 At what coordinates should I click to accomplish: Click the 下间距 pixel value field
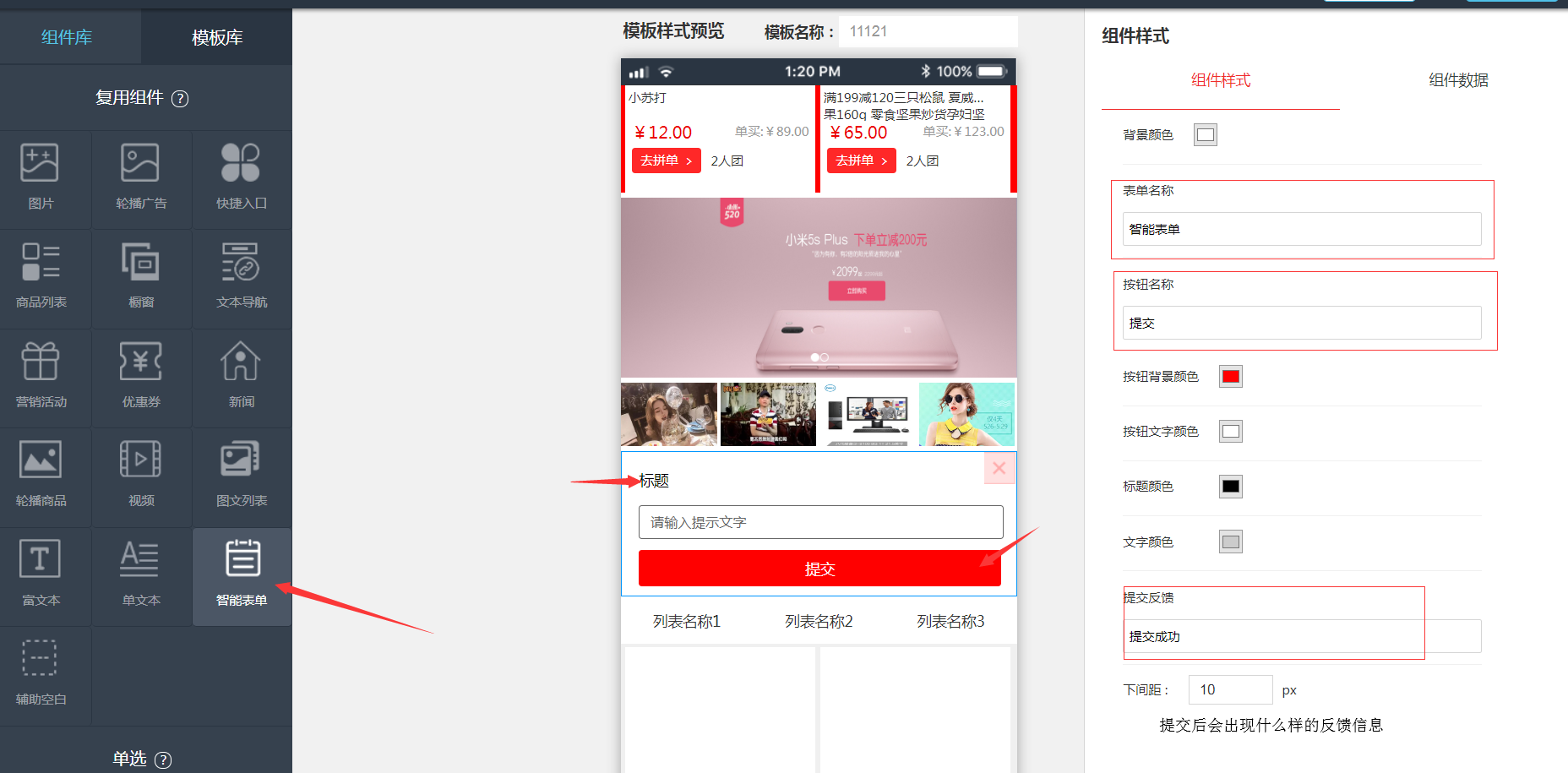(1229, 690)
